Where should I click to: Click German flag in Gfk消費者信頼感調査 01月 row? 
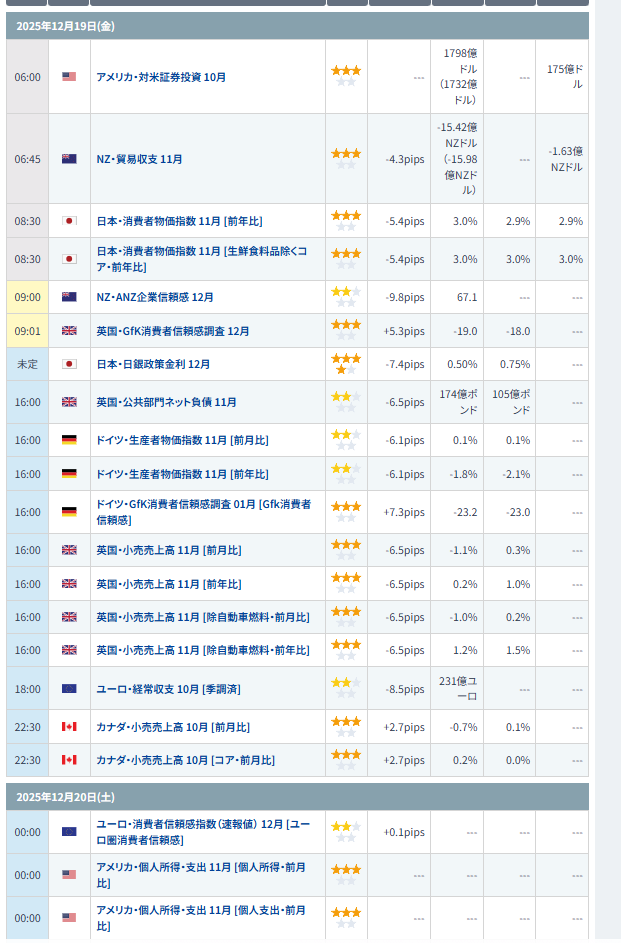point(69,512)
